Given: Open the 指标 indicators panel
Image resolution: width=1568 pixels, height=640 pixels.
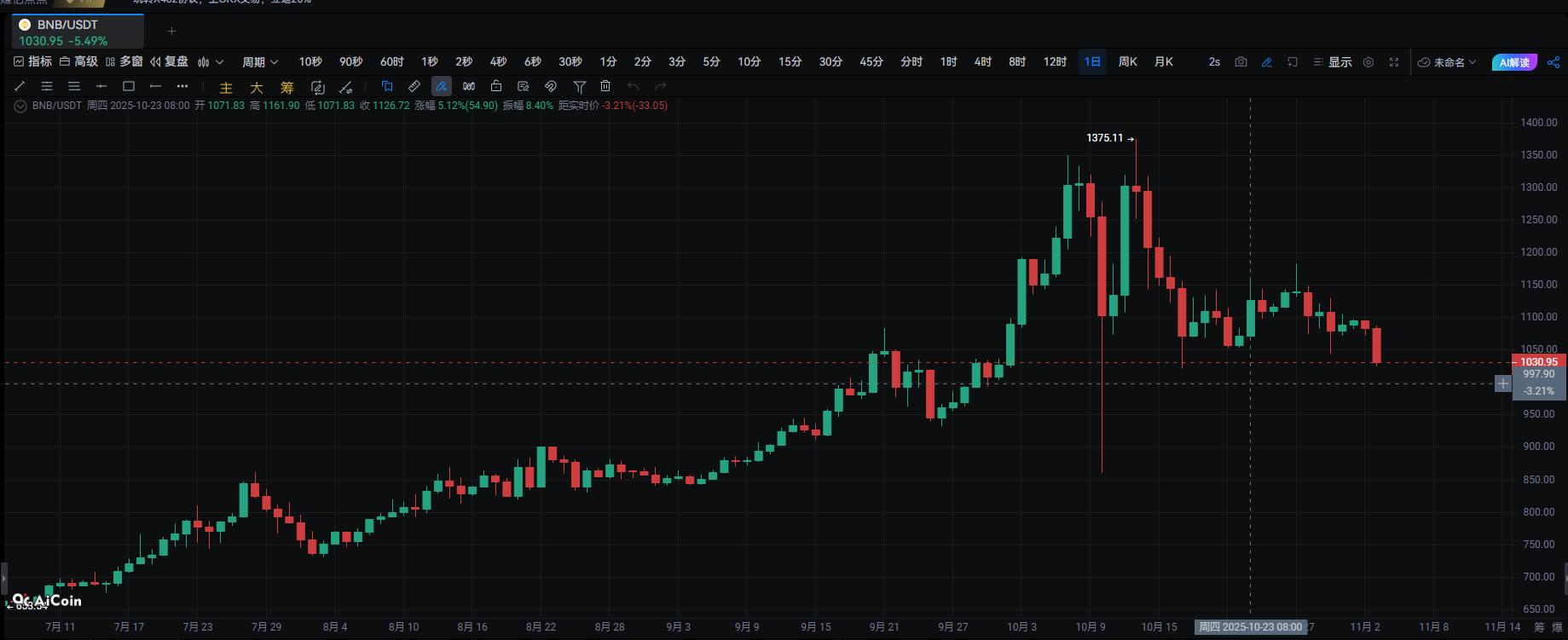Looking at the screenshot, I should pos(33,61).
